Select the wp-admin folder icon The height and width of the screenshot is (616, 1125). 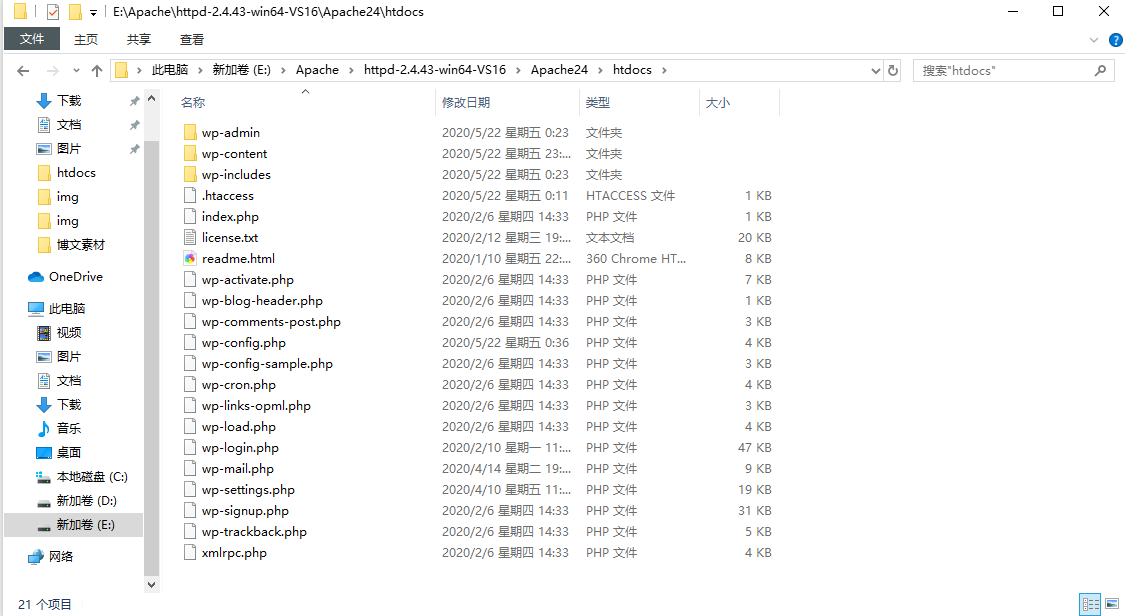coord(190,133)
